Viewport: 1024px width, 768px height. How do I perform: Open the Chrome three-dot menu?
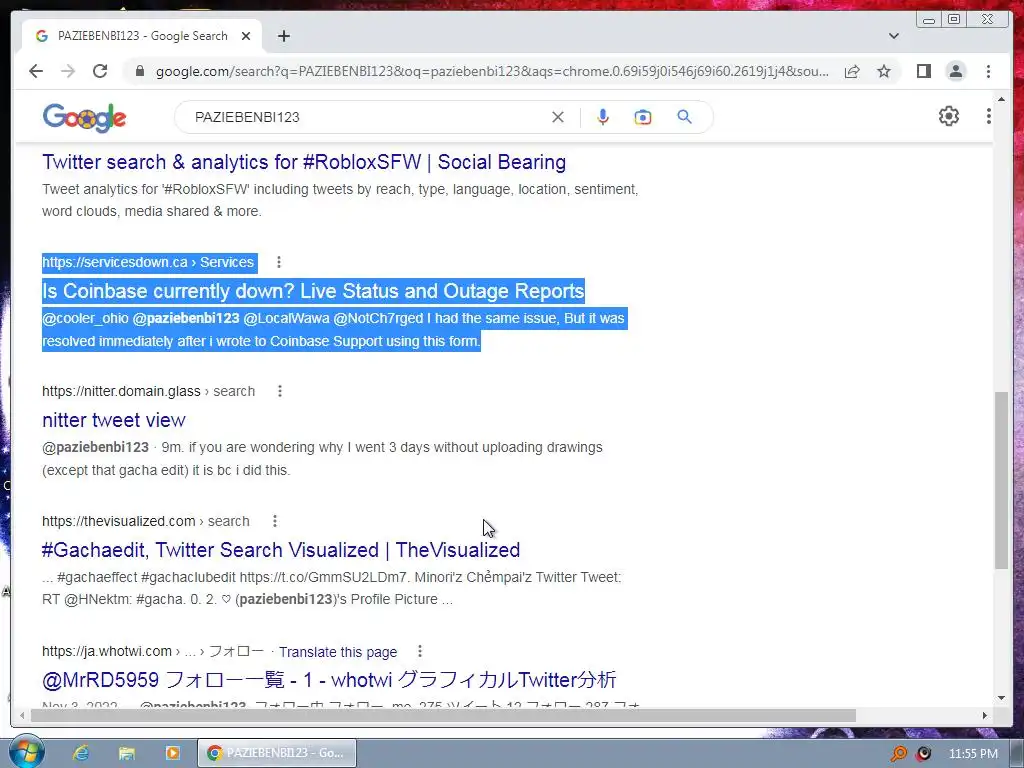click(x=988, y=71)
